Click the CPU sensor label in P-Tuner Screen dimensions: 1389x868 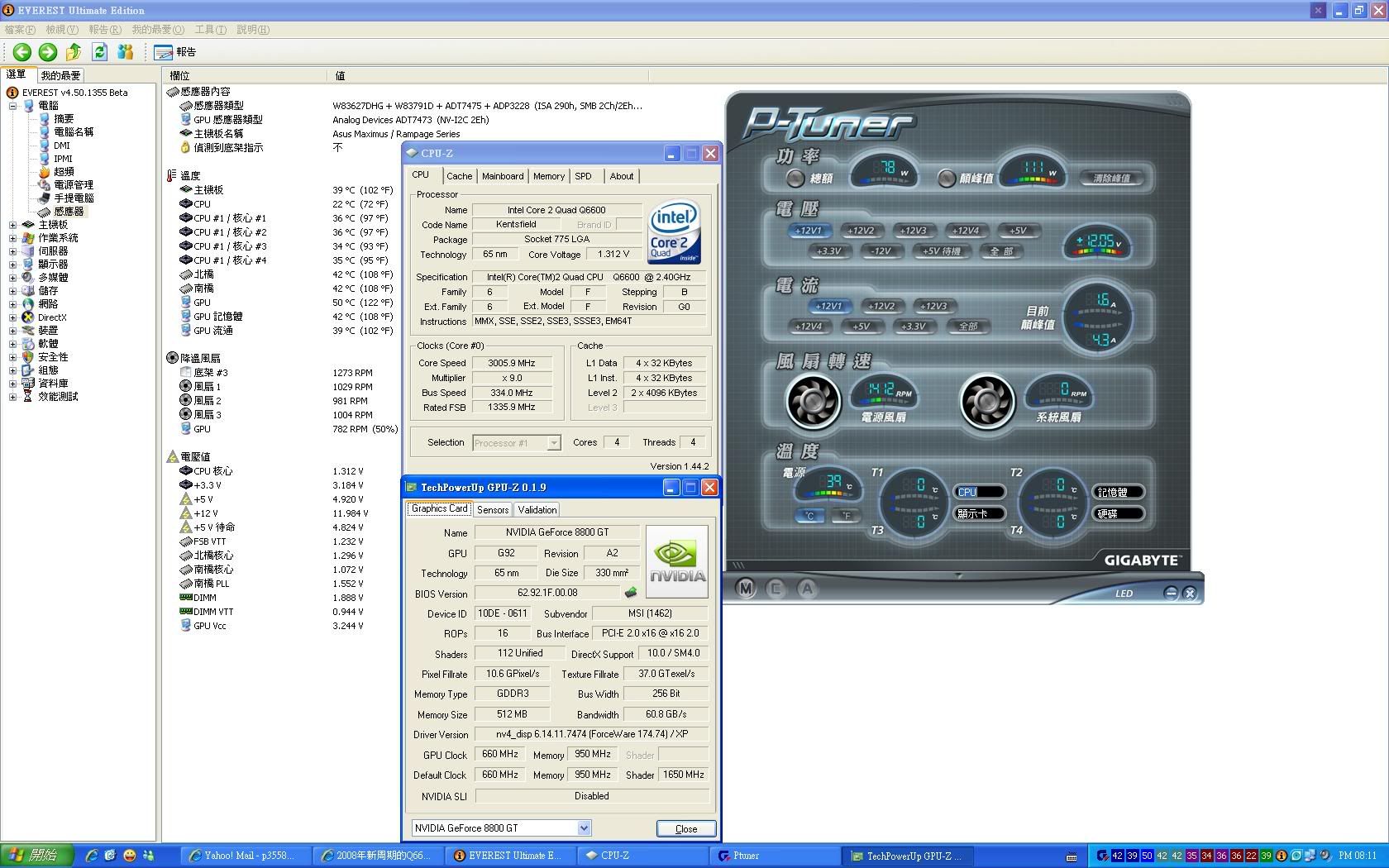979,492
